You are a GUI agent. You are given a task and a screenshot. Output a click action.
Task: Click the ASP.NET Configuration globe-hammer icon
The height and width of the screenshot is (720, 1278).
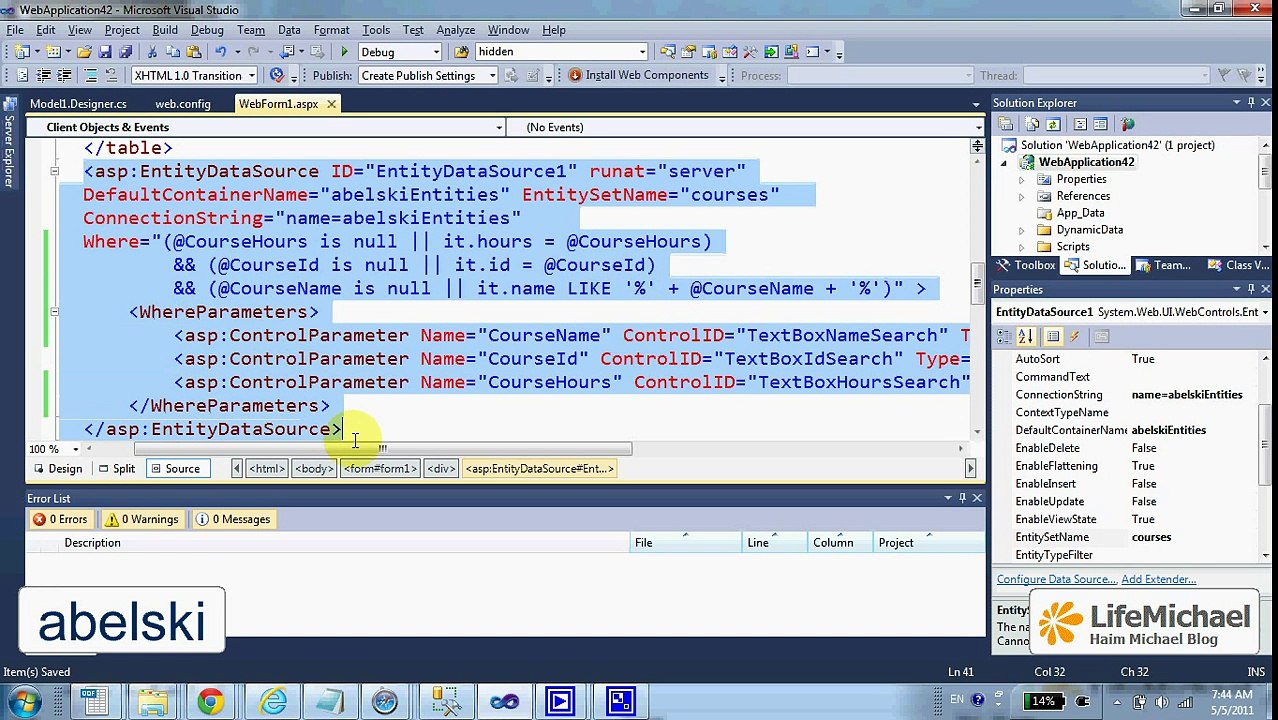(x=1127, y=124)
